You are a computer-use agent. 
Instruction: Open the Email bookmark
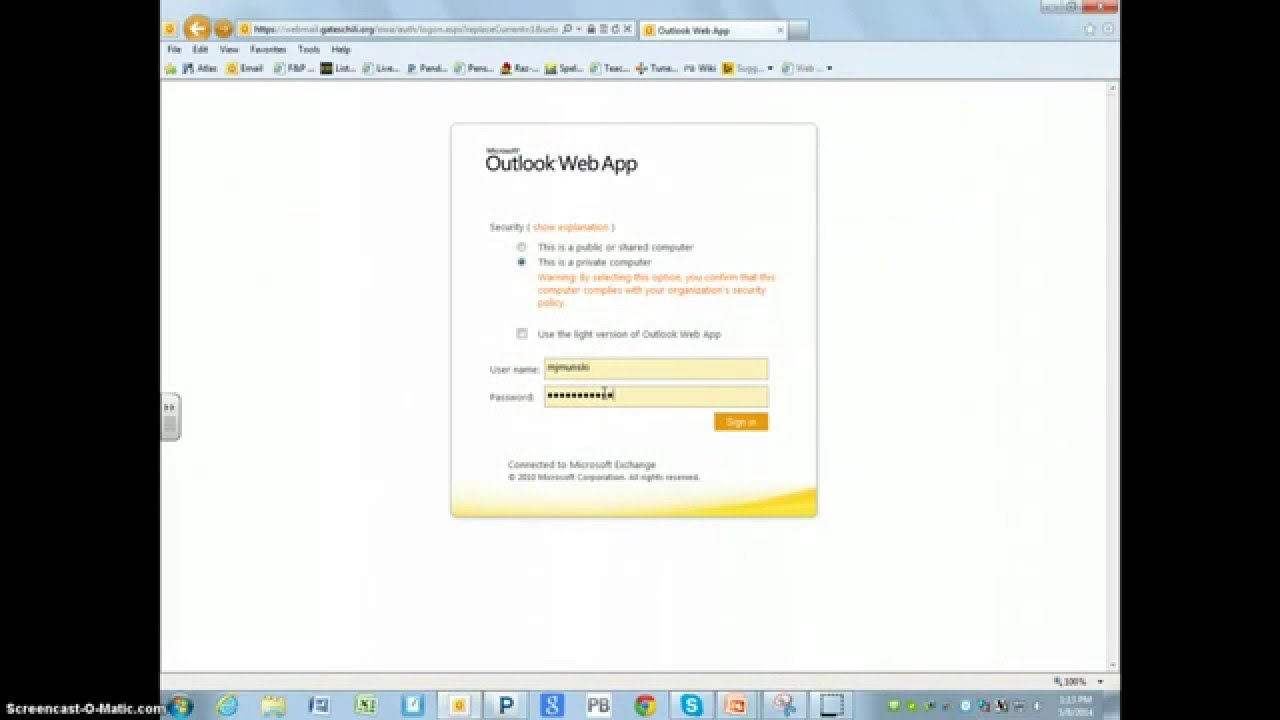pos(245,68)
